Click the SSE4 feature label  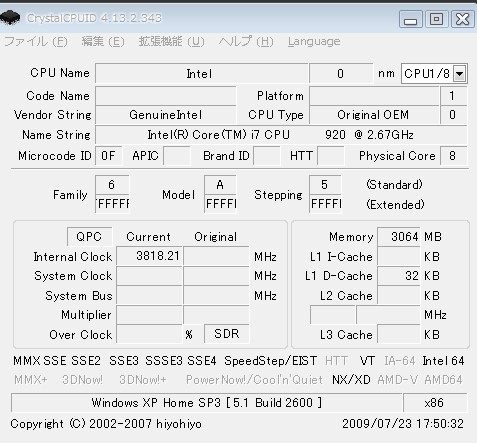[202, 361]
